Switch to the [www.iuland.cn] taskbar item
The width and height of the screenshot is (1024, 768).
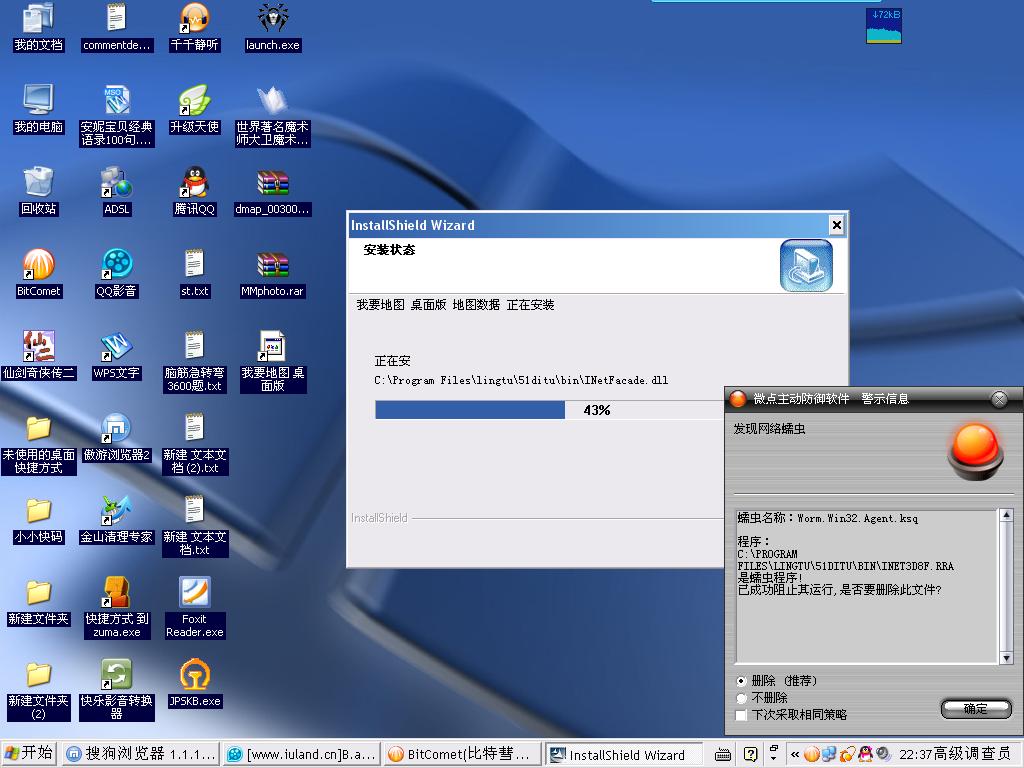pos(301,754)
